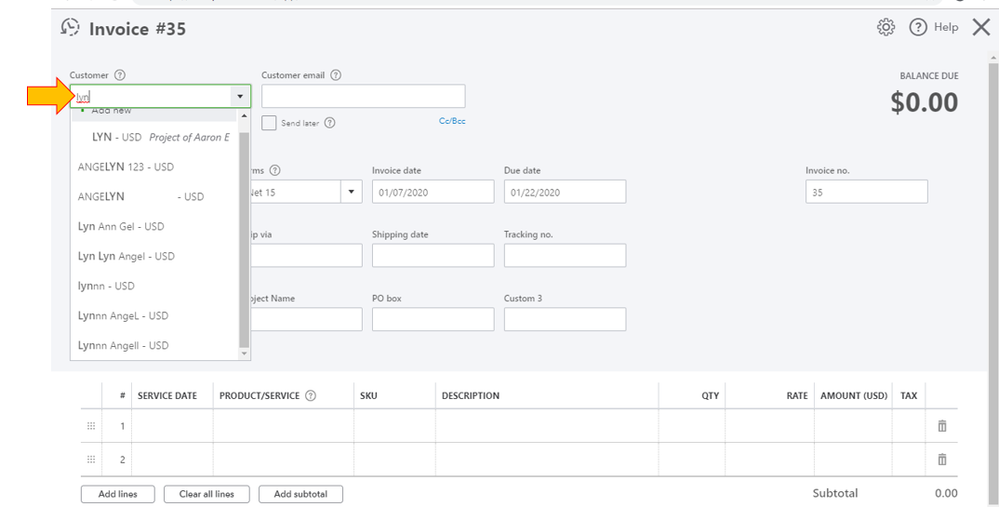This screenshot has width=999, height=507.
Task: Click scroll-up arrow of customer list
Action: pos(244,117)
